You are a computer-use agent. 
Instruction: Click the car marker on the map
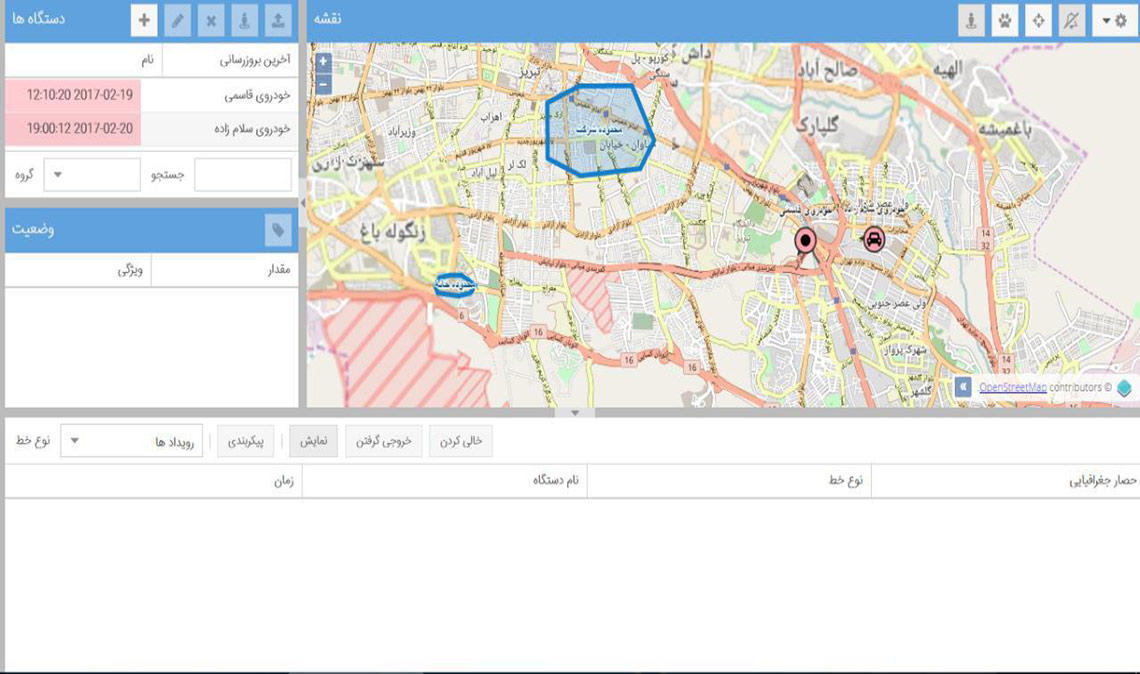(873, 238)
